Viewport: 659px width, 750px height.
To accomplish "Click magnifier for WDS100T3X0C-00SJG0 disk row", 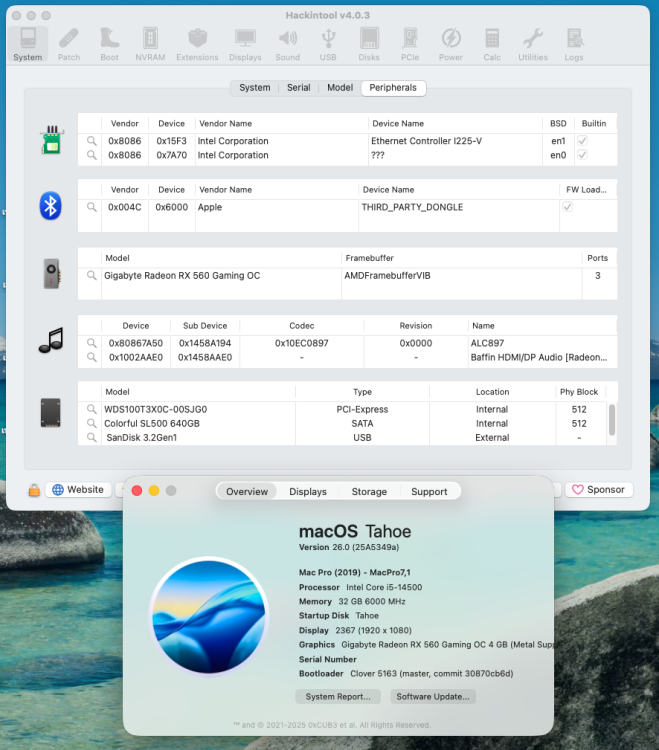I will click(91, 409).
